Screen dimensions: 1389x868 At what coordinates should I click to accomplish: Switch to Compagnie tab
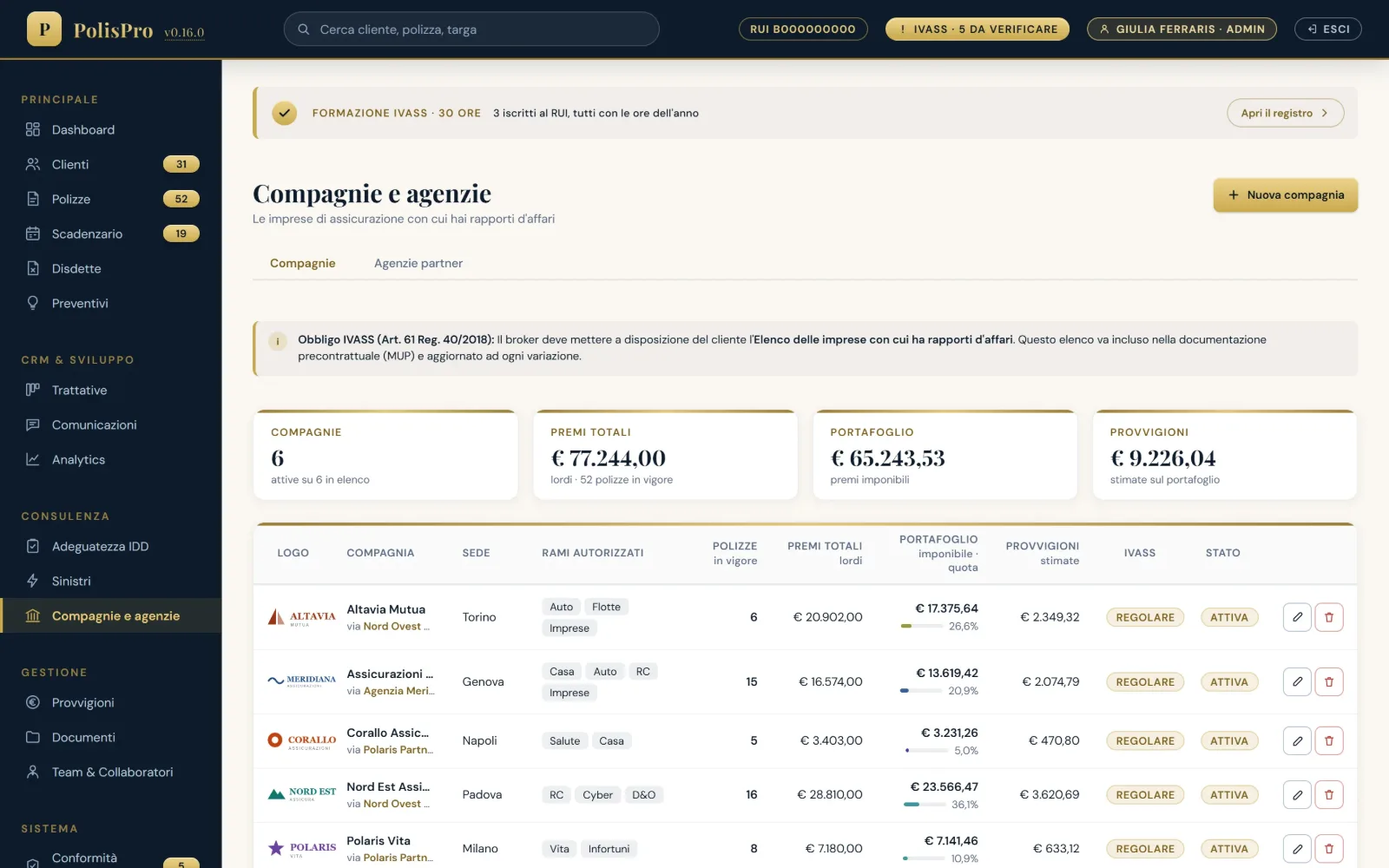[302, 263]
